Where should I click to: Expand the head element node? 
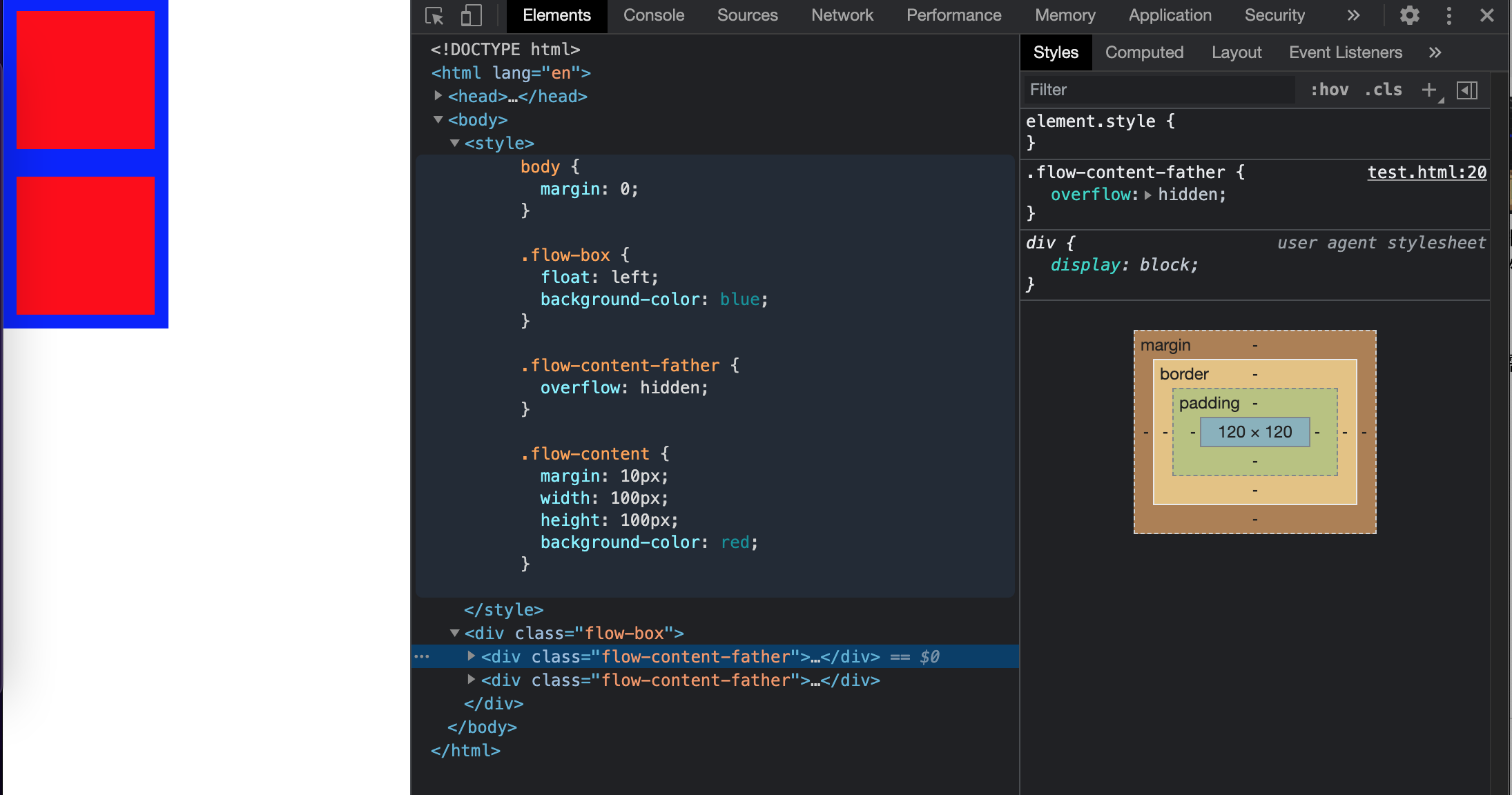click(x=438, y=96)
